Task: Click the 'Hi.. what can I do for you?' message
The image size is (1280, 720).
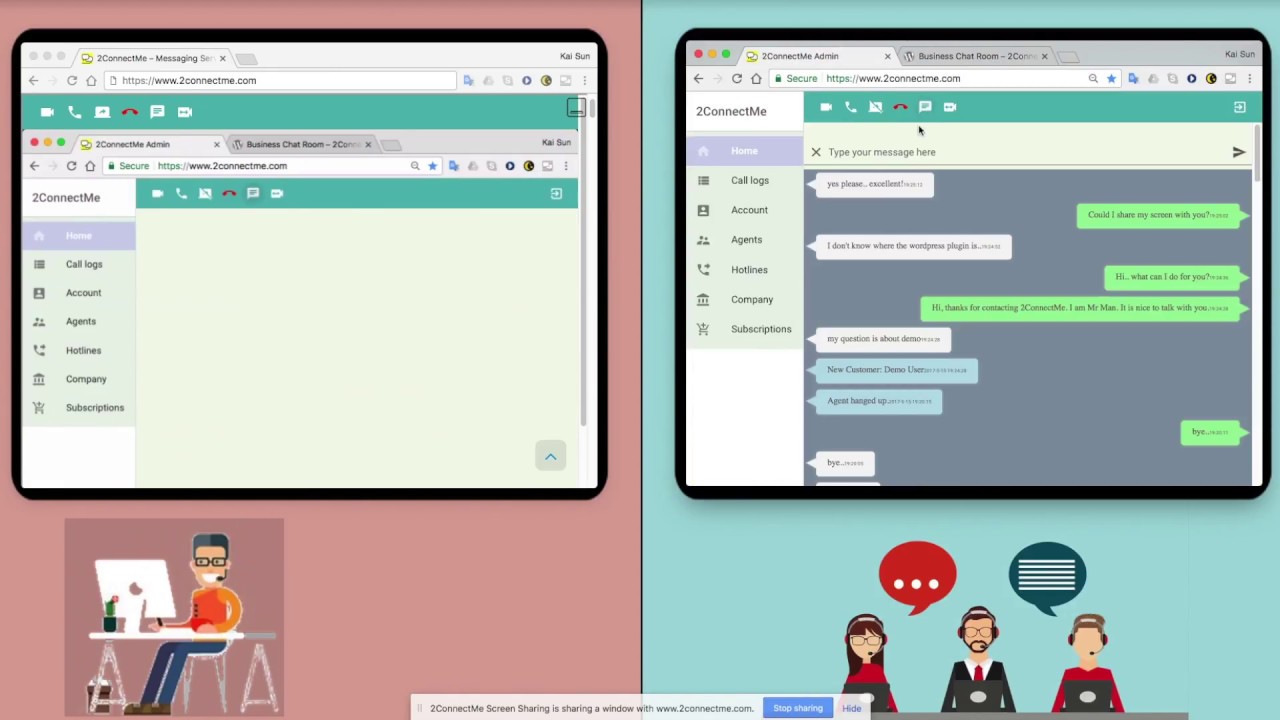Action: 1174,277
